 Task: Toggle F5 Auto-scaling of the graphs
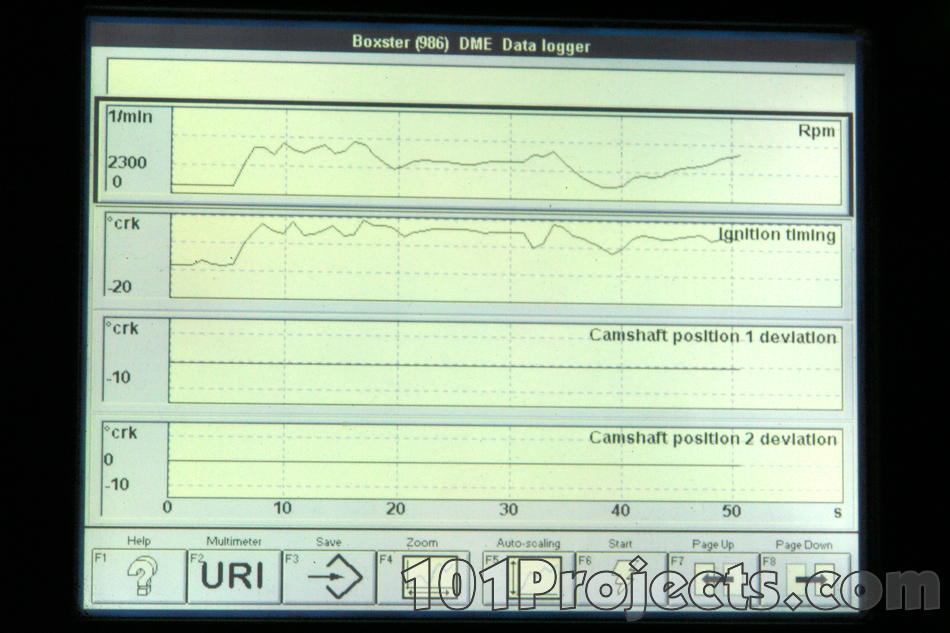529,578
